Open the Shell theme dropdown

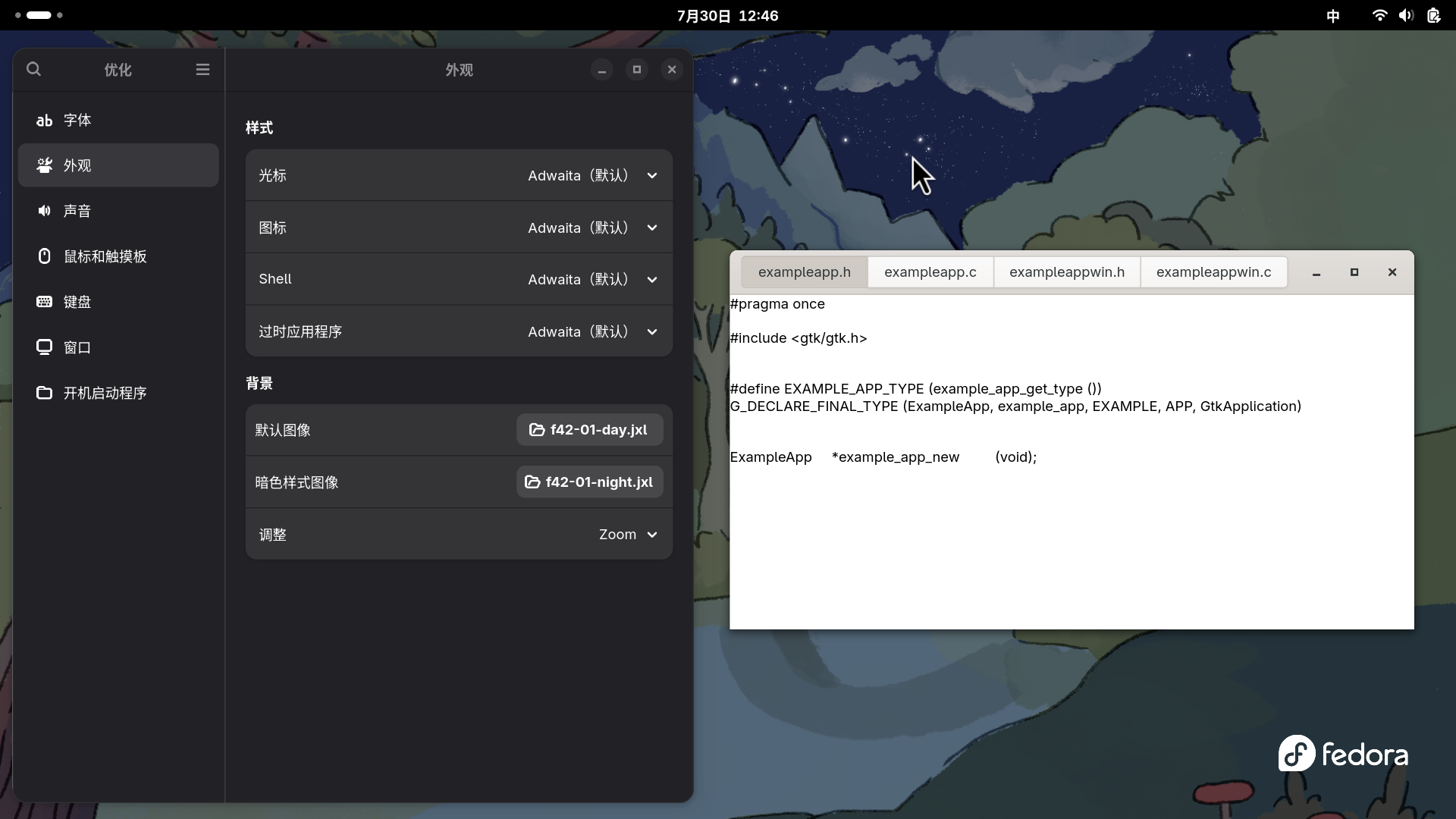point(592,279)
